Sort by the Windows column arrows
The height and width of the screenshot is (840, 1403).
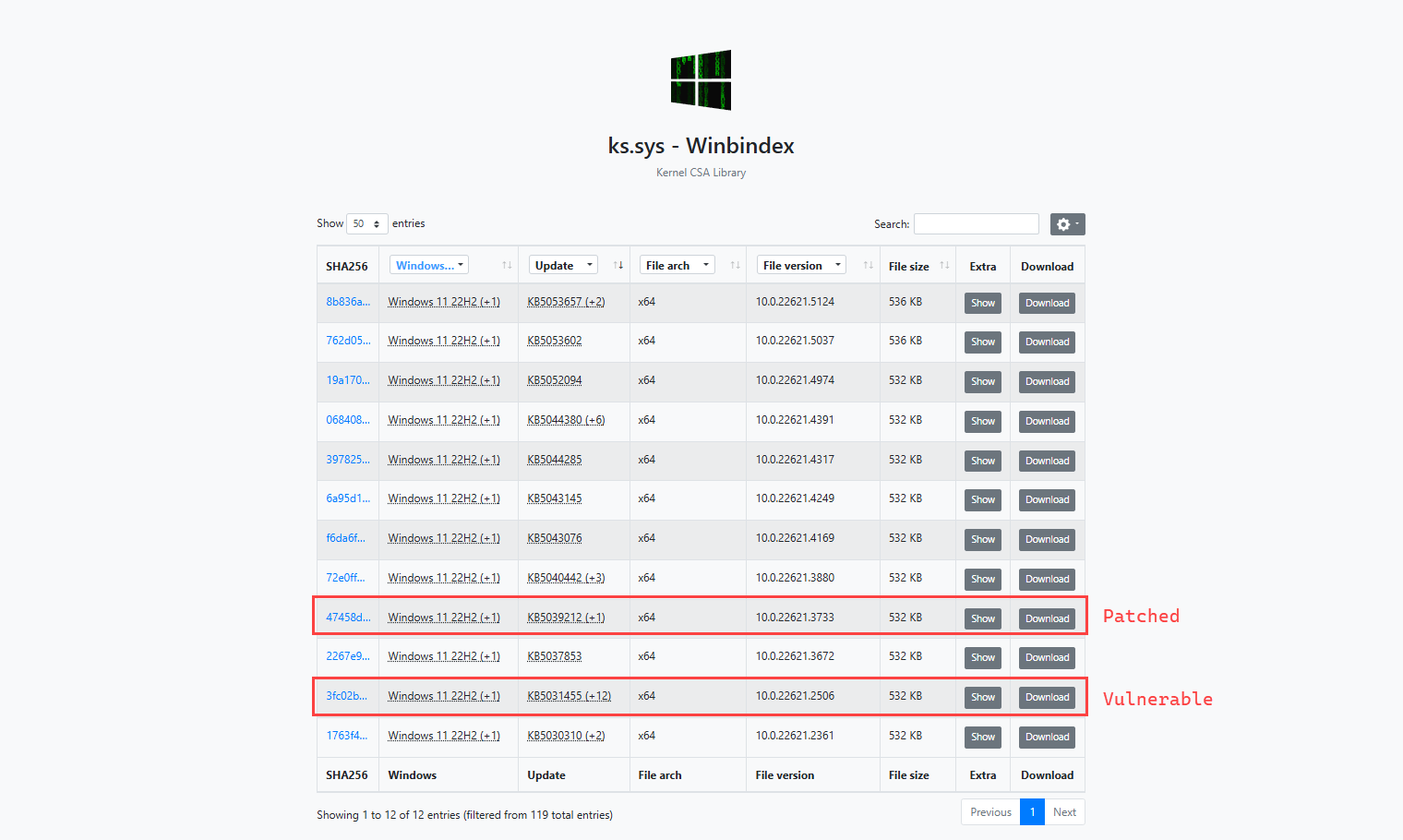(507, 265)
